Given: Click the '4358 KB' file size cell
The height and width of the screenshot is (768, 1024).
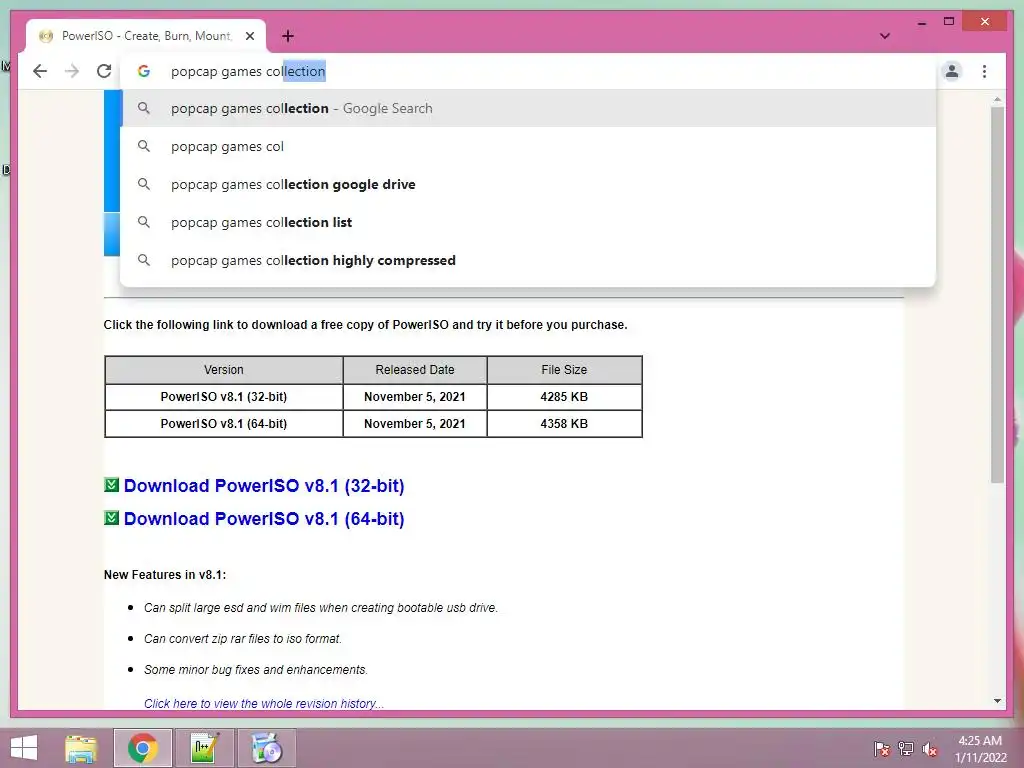Looking at the screenshot, I should click(564, 424).
